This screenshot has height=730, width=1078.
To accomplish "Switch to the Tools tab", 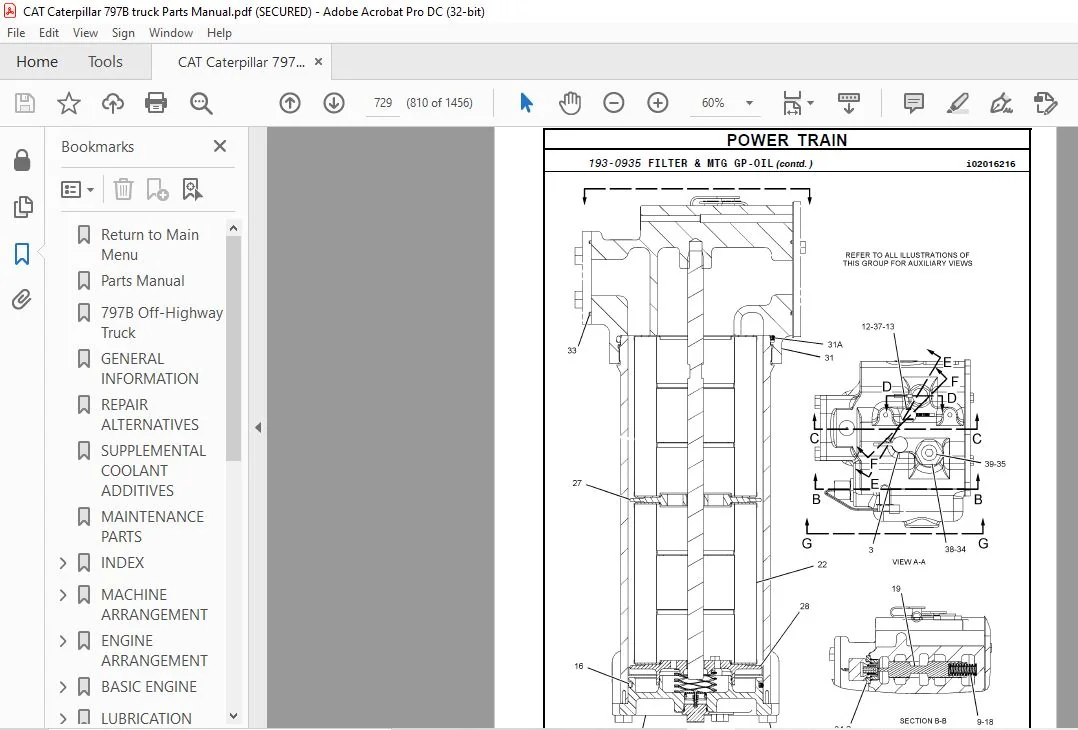I will pos(105,62).
